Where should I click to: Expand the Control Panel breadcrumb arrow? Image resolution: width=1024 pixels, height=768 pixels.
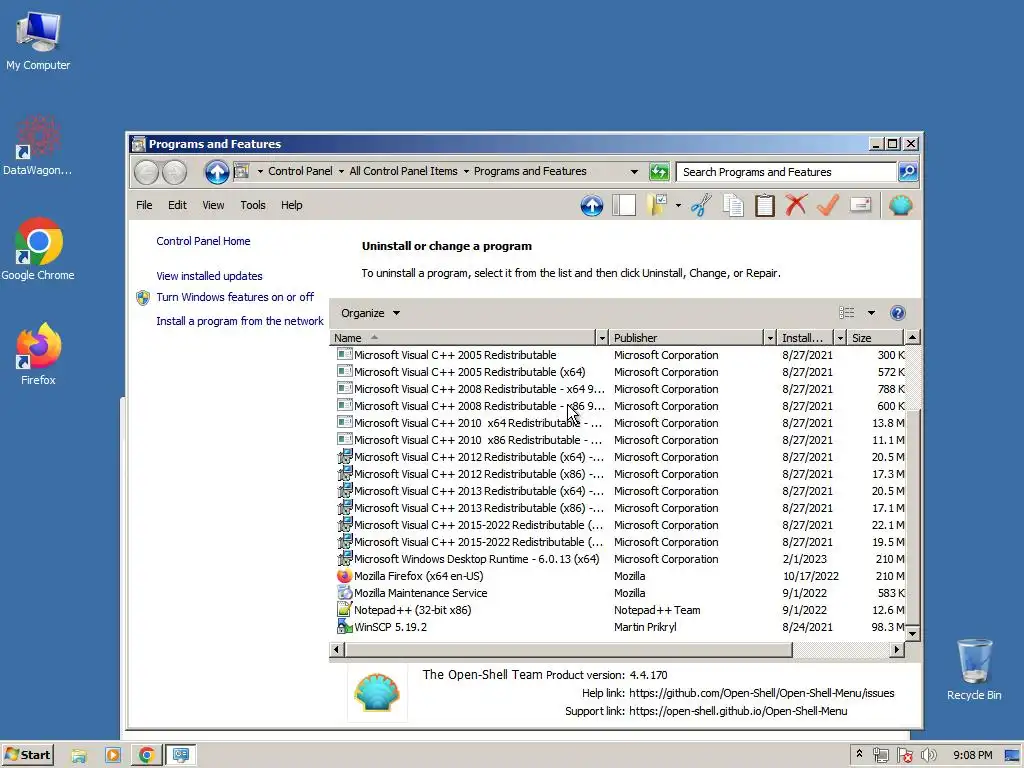(341, 172)
